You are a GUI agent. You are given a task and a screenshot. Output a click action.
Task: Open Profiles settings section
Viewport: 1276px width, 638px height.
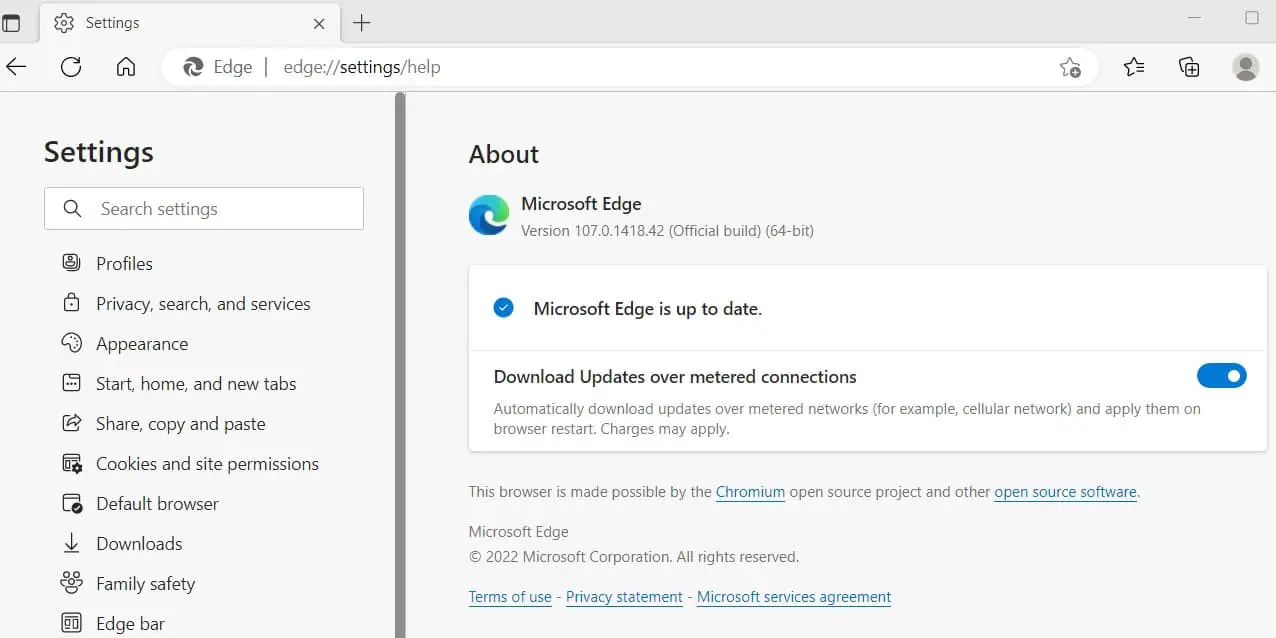[x=124, y=264]
